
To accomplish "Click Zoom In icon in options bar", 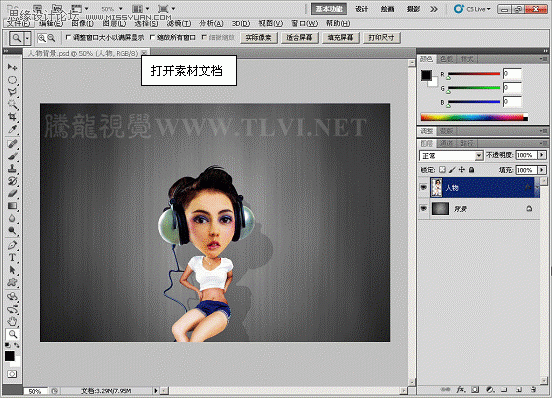I will pyautogui.click(x=42, y=38).
